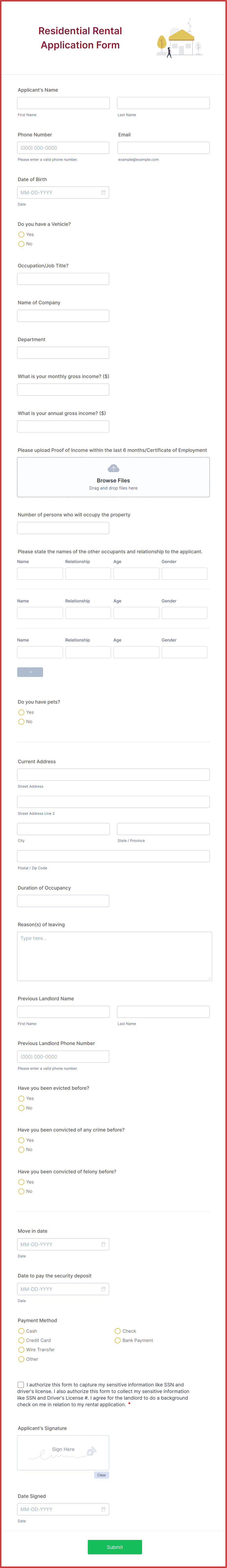Focus the Email input field
Image resolution: width=227 pixels, height=1568 pixels.
tap(163, 147)
